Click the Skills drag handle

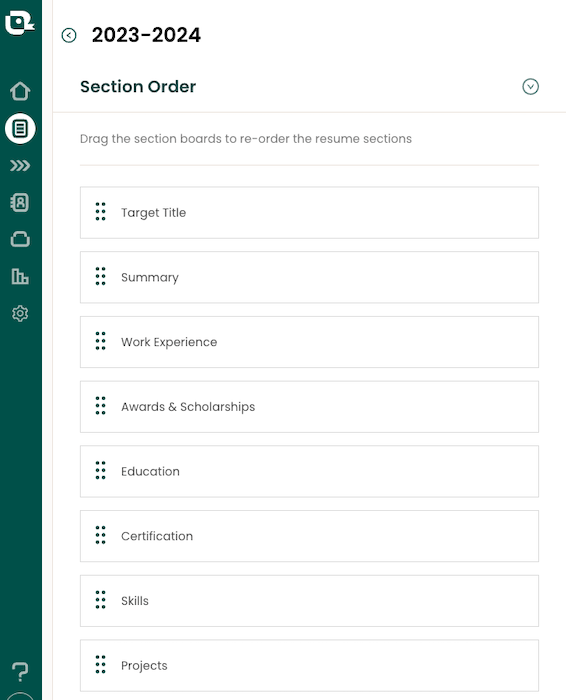tap(100, 600)
